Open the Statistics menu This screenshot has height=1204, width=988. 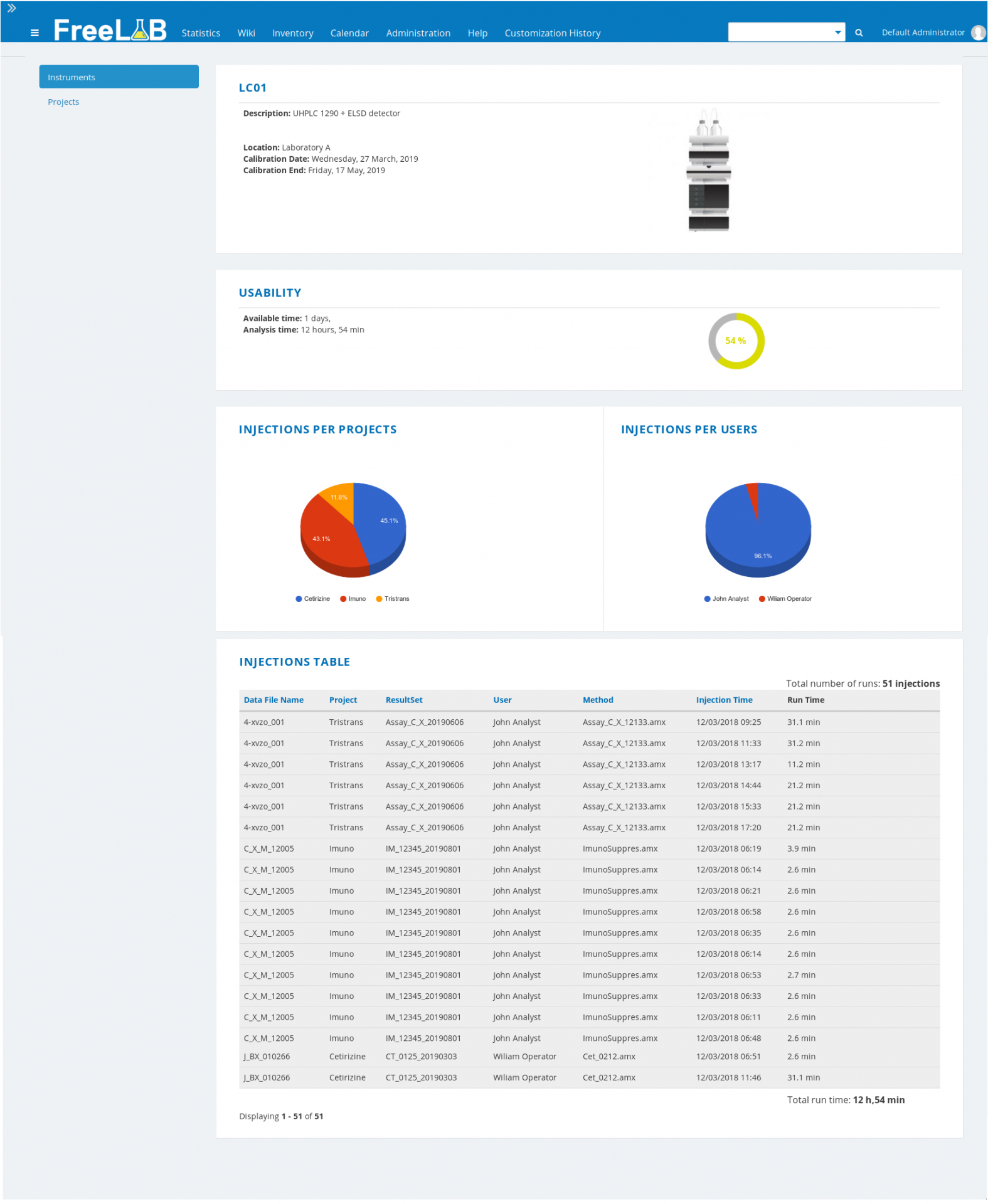(201, 33)
